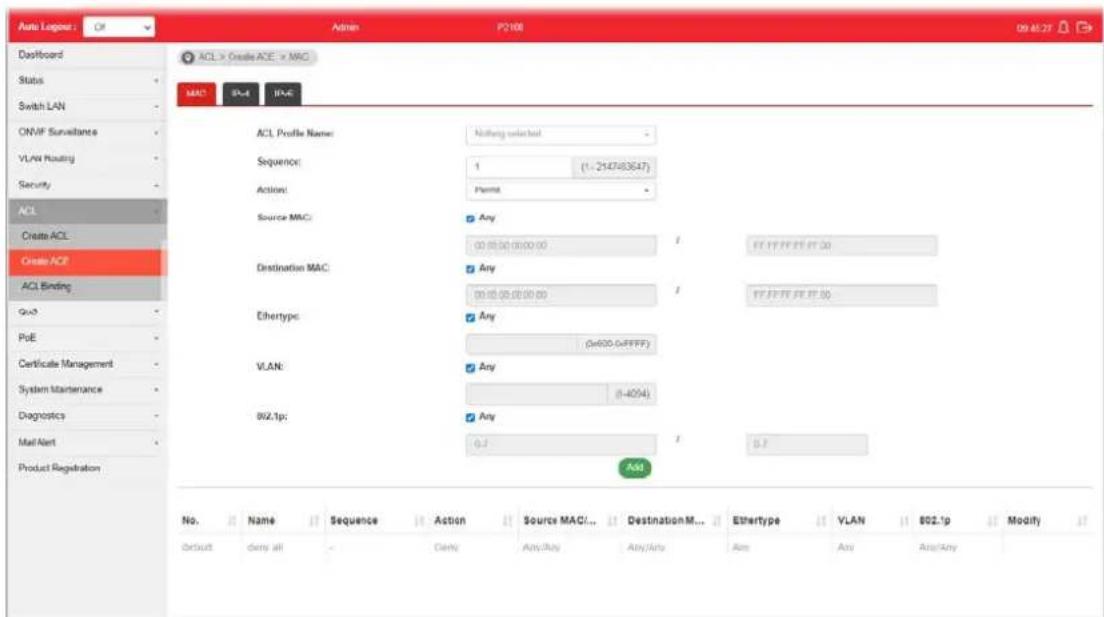Image resolution: width=1104 pixels, height=617 pixels.
Task: Click the 'default' row number cell
Action: (196, 547)
